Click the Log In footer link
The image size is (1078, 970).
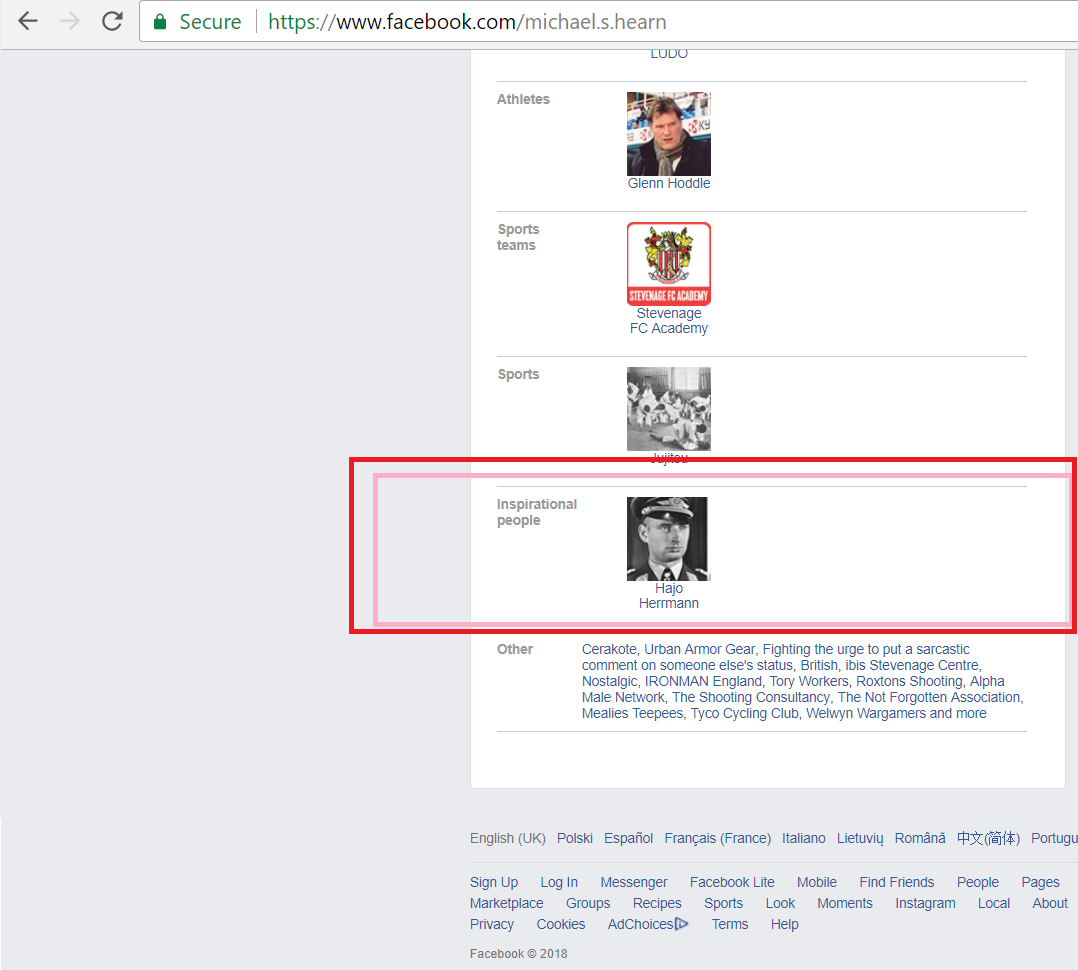[559, 883]
